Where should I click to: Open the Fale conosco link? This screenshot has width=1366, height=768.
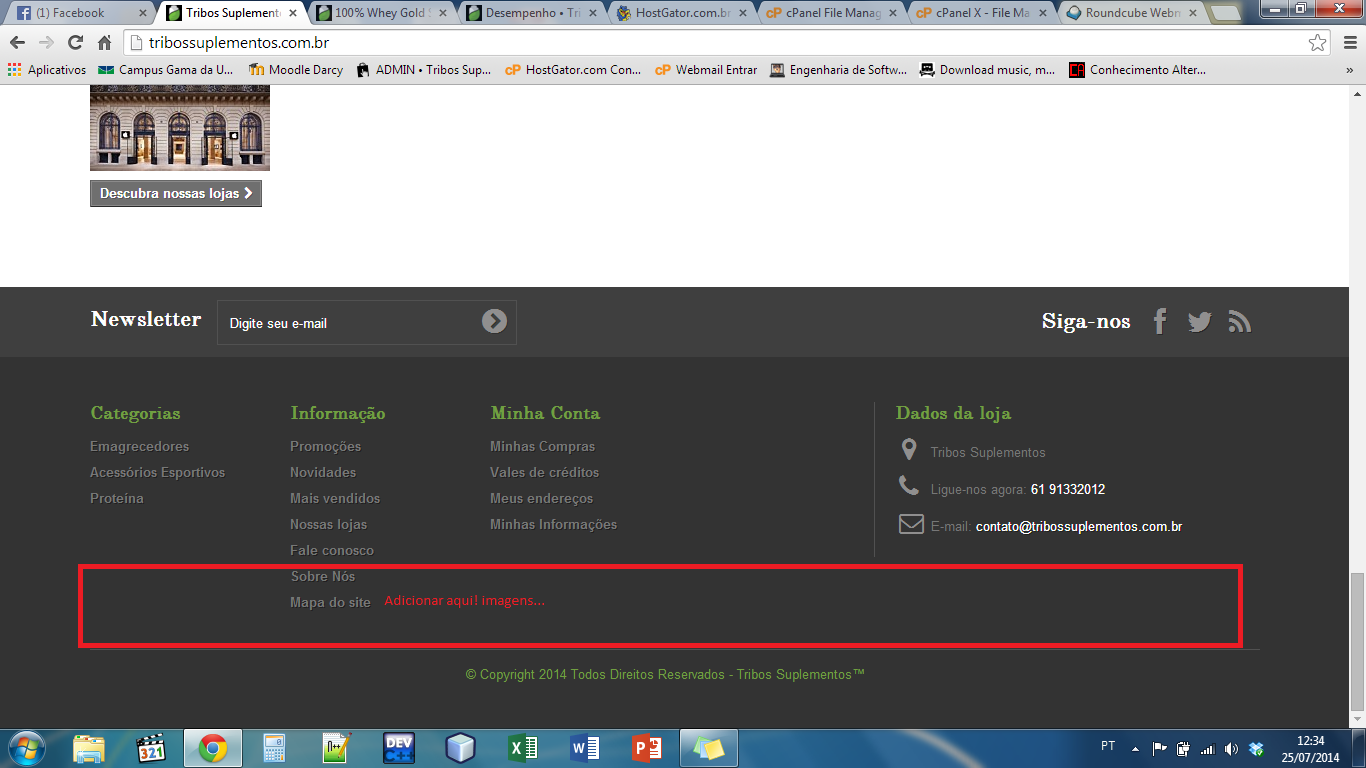(332, 550)
